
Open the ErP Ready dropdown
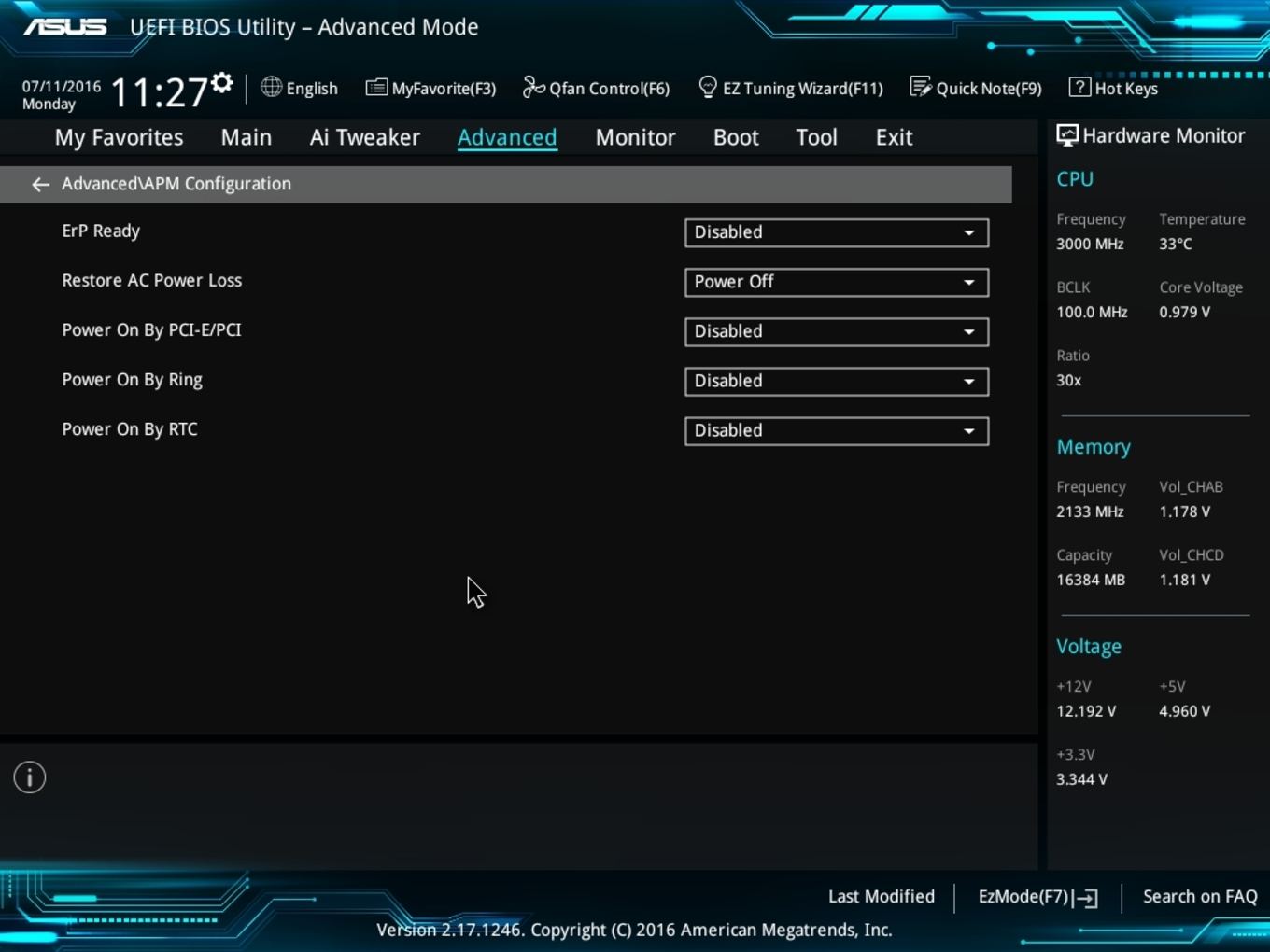[x=837, y=232]
